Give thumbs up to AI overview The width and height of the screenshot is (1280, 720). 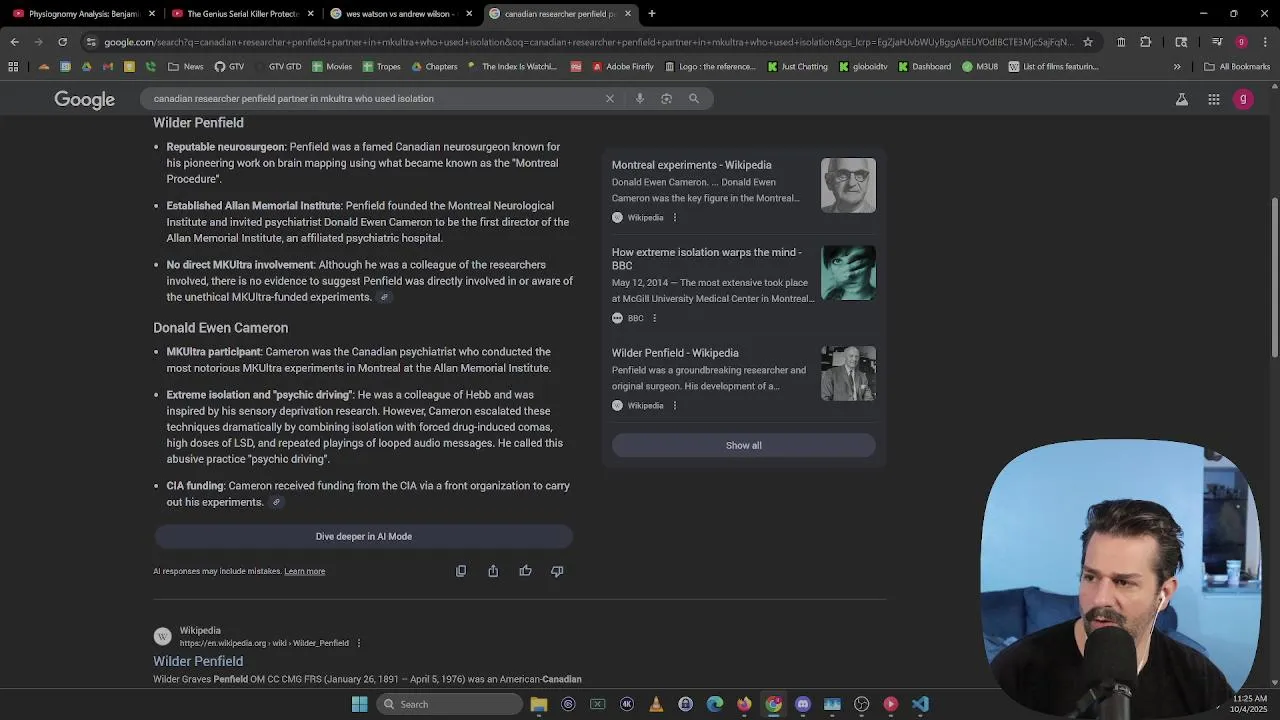tap(525, 571)
